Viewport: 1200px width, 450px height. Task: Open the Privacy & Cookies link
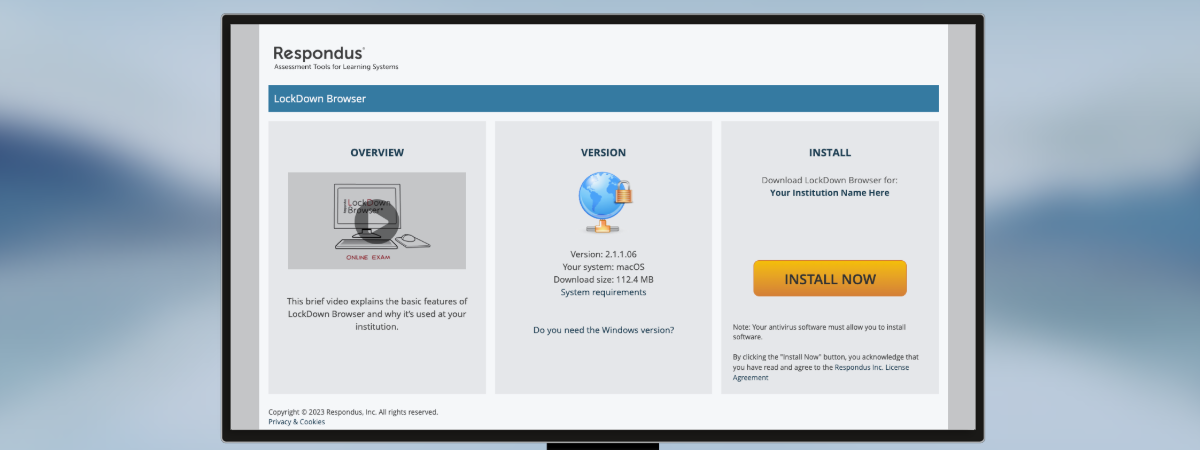296,421
